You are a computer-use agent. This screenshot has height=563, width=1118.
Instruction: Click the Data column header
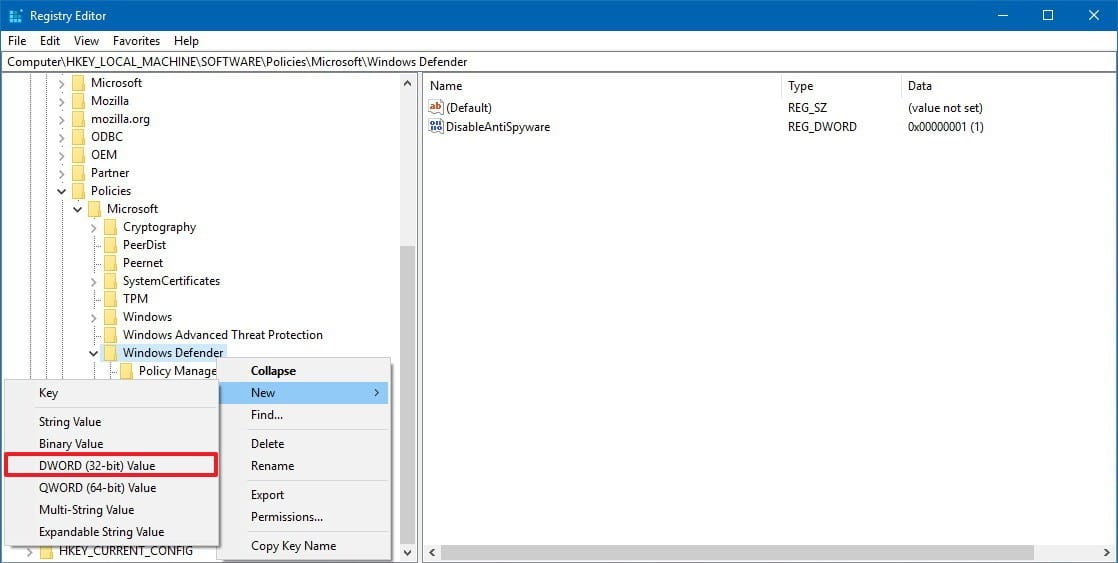pyautogui.click(x=1008, y=86)
